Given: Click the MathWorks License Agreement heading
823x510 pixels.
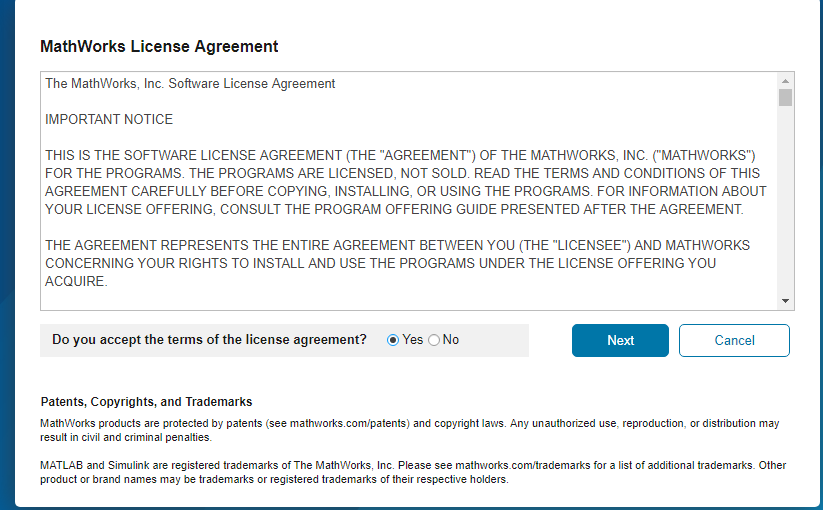Looking at the screenshot, I should [159, 46].
